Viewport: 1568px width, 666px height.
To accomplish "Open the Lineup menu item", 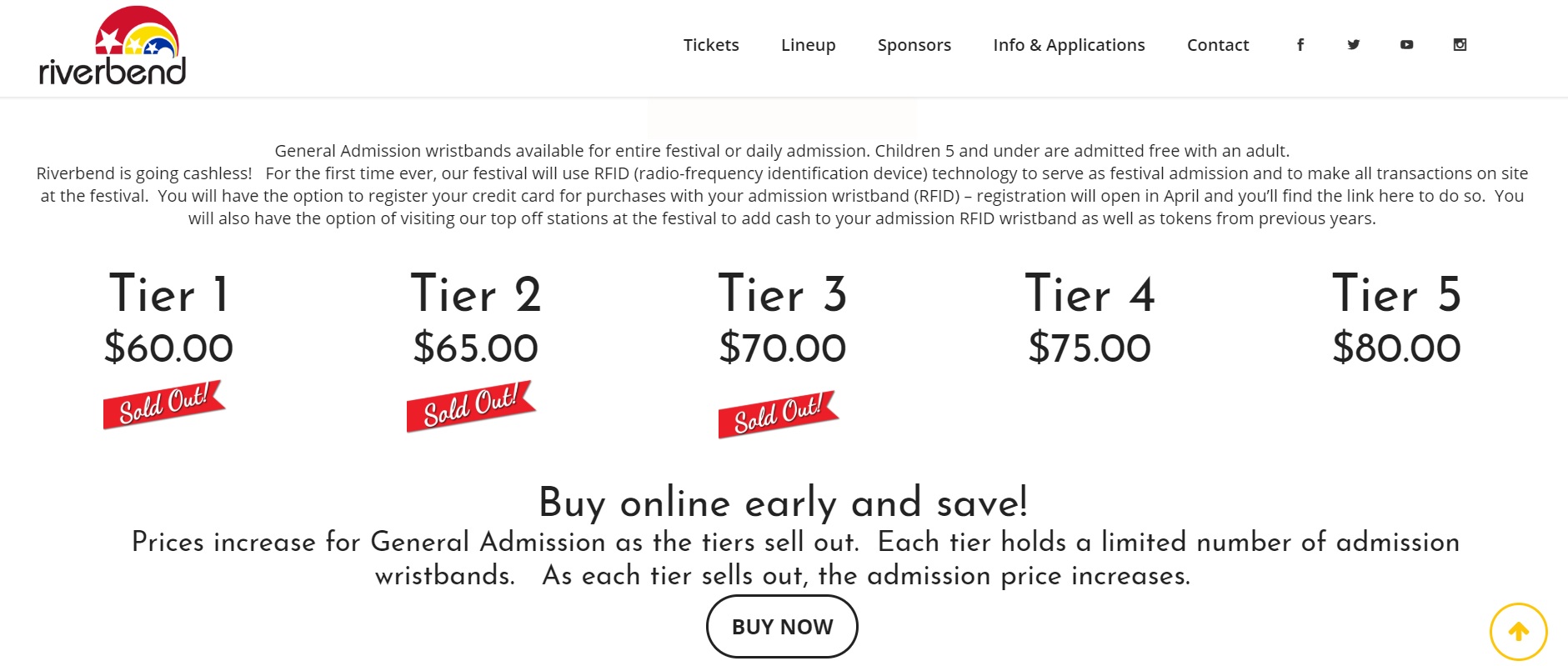I will (x=808, y=45).
